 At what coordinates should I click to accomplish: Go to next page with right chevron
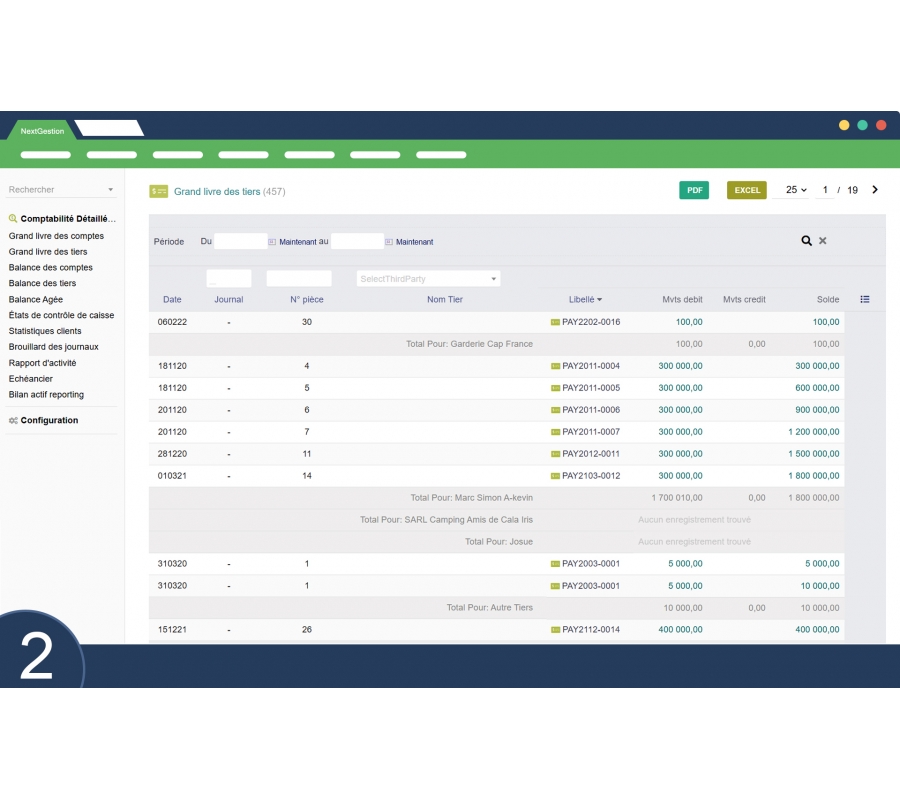[x=875, y=190]
